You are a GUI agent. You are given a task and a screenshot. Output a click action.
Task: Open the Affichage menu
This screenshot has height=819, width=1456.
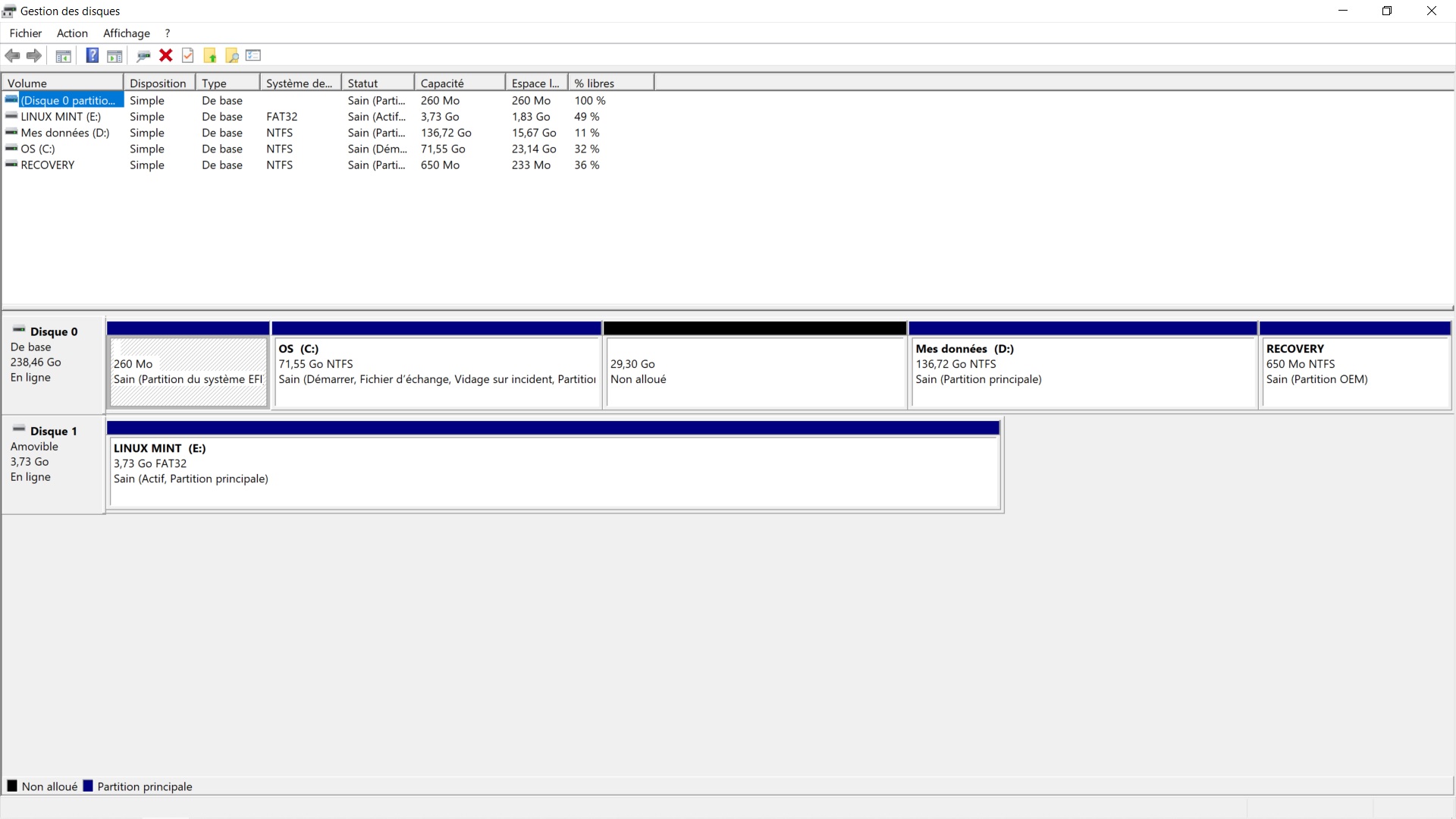[x=127, y=33]
